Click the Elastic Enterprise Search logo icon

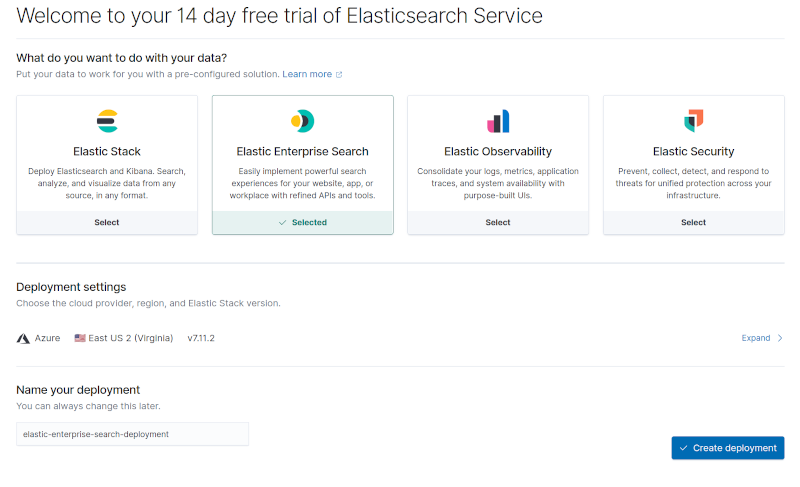(303, 121)
